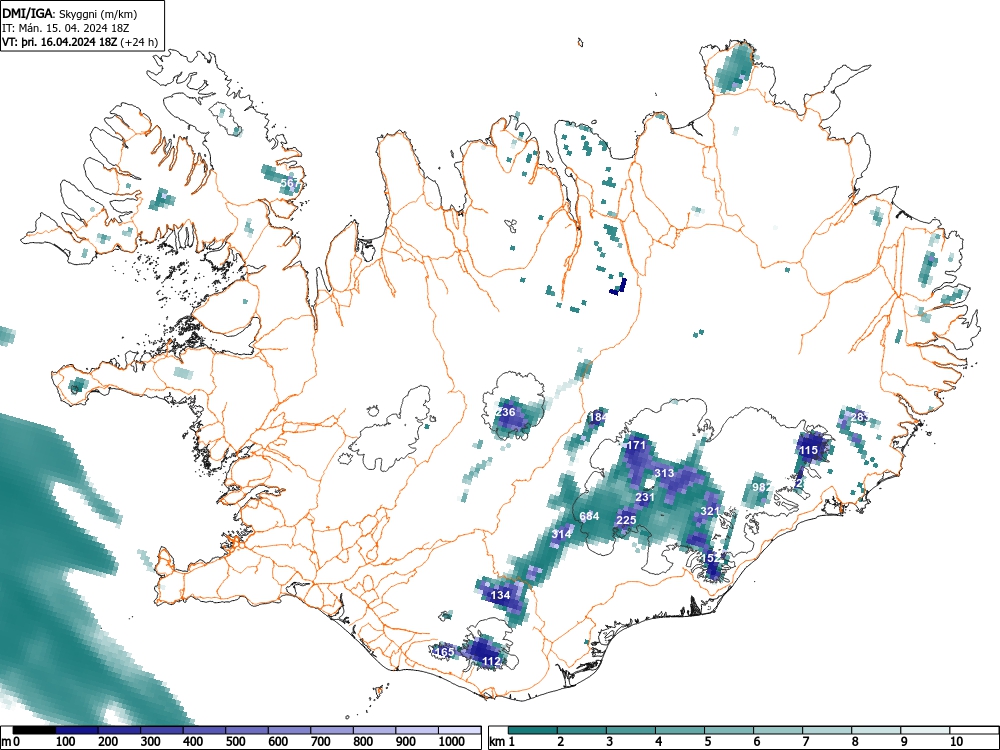Click the 1000 label on the metre legend
Viewport: 1000px width, 750px height.
[x=452, y=742]
